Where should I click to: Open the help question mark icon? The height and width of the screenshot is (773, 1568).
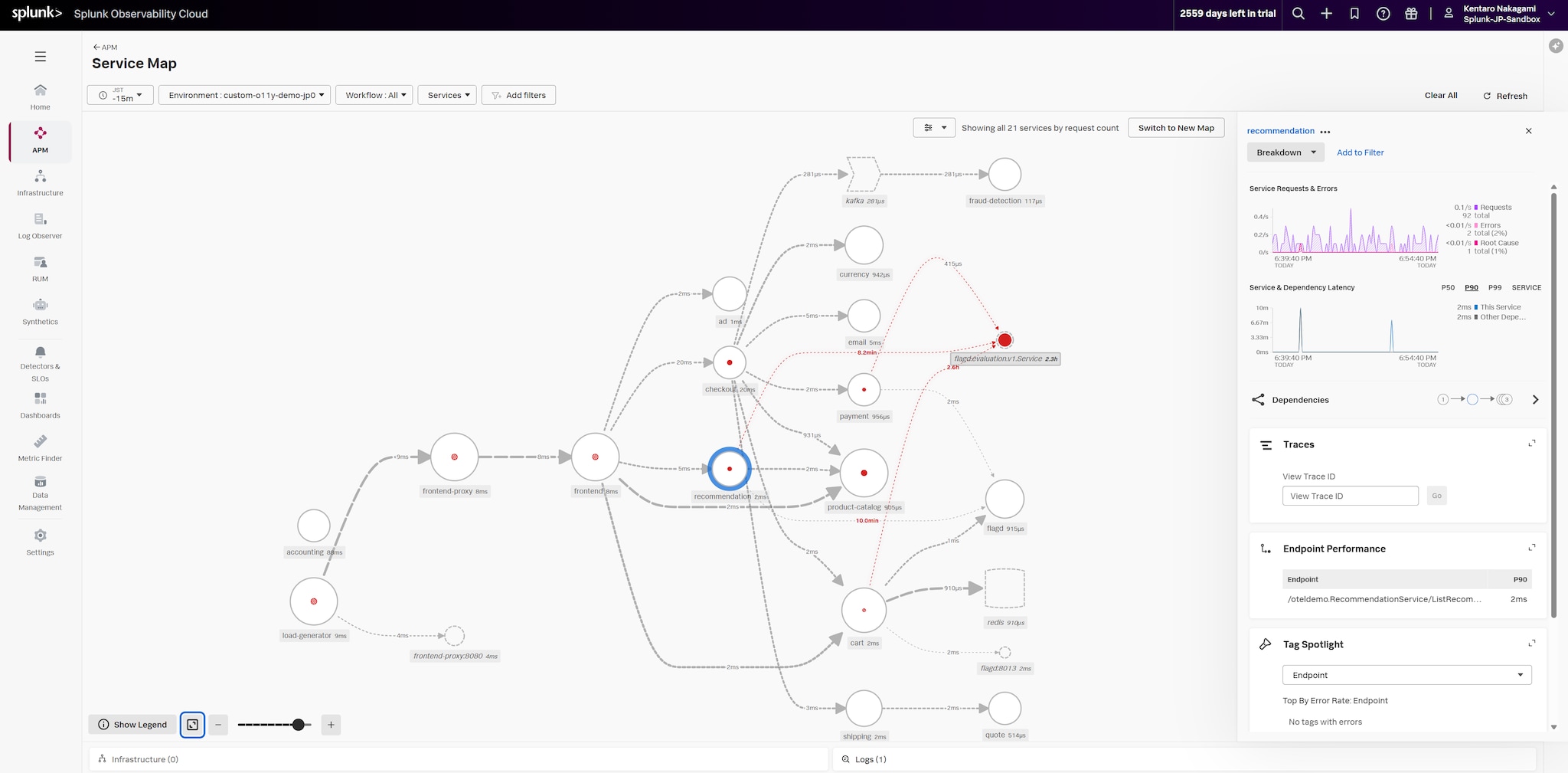tap(1383, 14)
